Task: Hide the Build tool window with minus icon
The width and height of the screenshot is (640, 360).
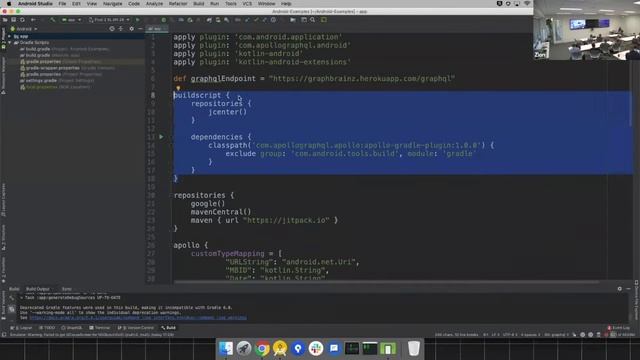Action: pyautogui.click(x=628, y=289)
